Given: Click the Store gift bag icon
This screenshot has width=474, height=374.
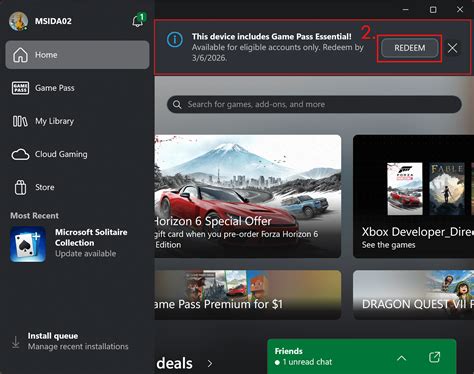Looking at the screenshot, I should click(20, 187).
